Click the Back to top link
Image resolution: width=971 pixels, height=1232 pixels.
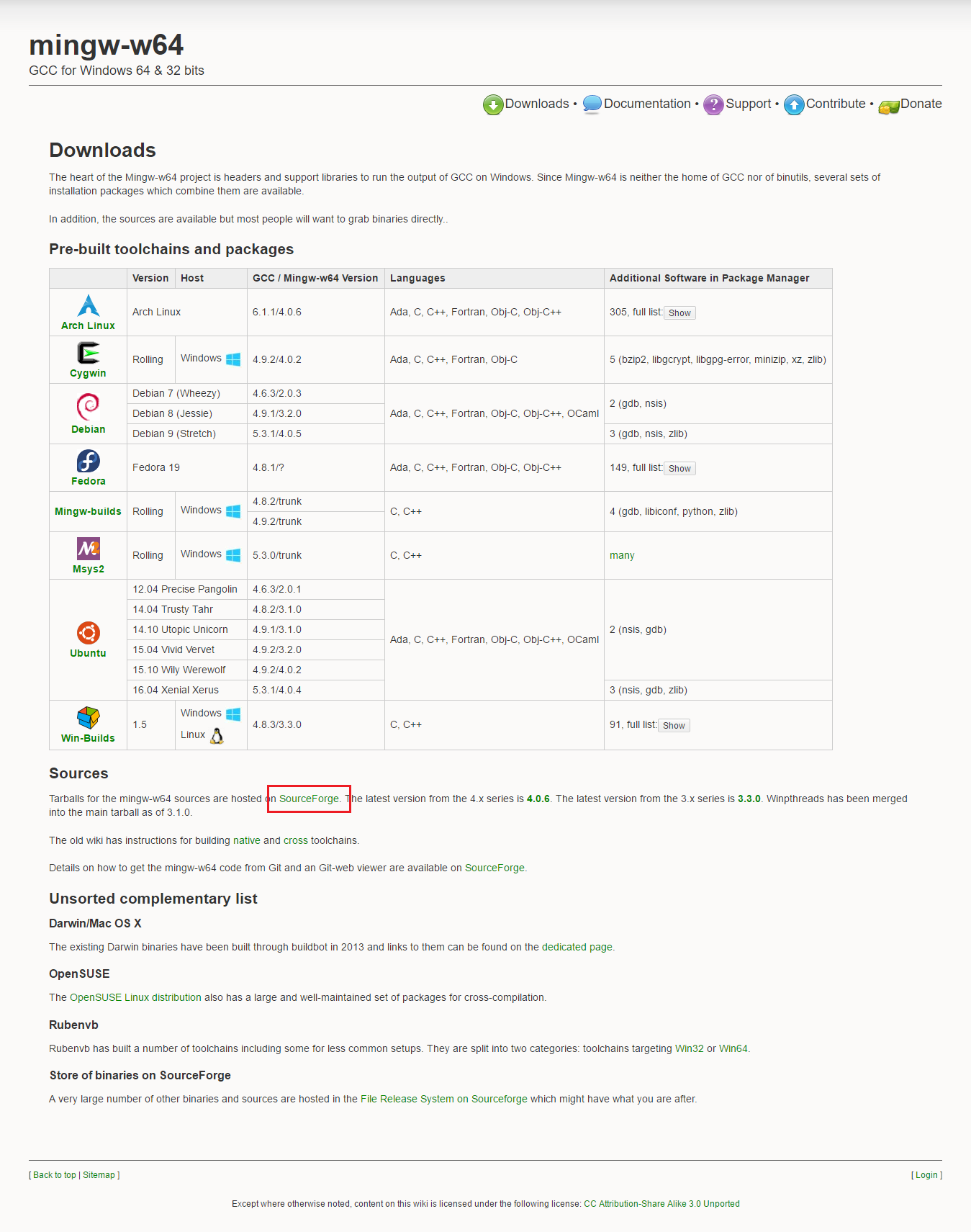(55, 1175)
